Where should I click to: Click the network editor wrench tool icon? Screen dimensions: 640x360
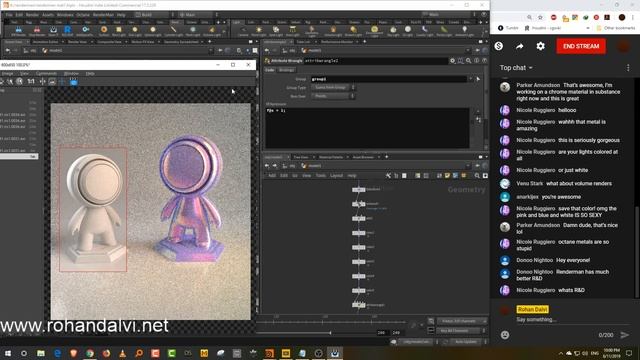388,176
